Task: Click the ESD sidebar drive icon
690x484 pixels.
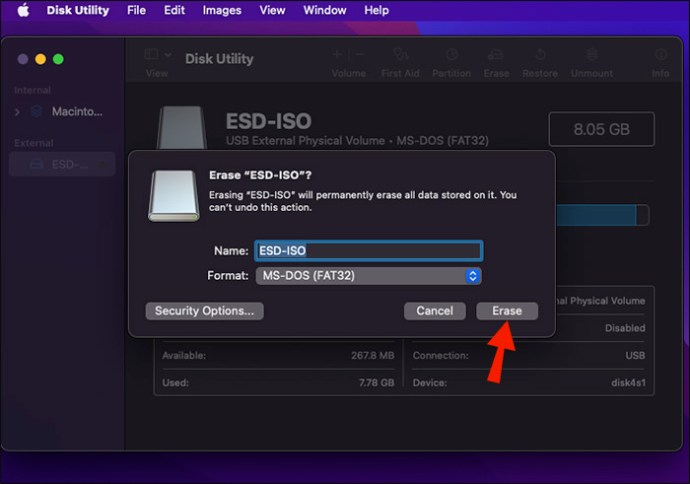Action: 37,165
